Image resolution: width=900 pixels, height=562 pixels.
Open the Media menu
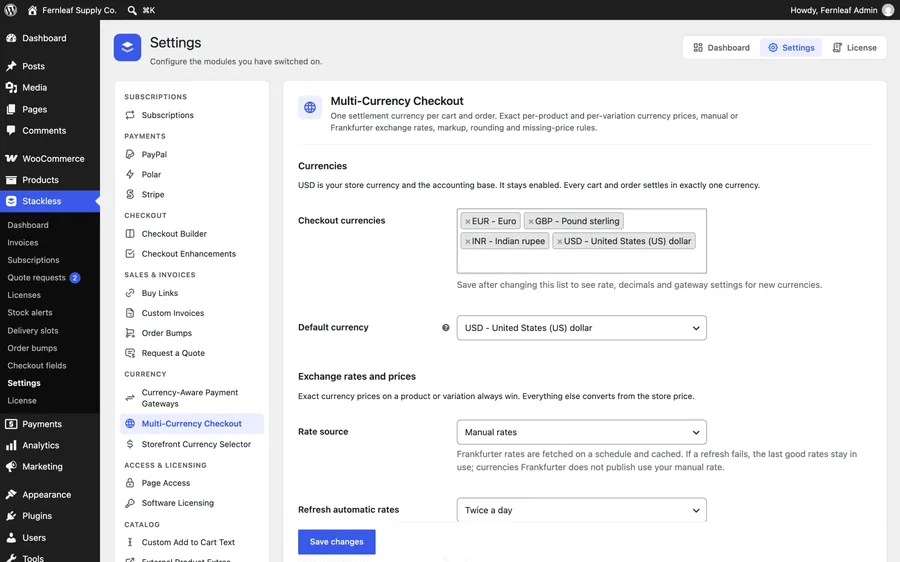[x=50, y=87]
